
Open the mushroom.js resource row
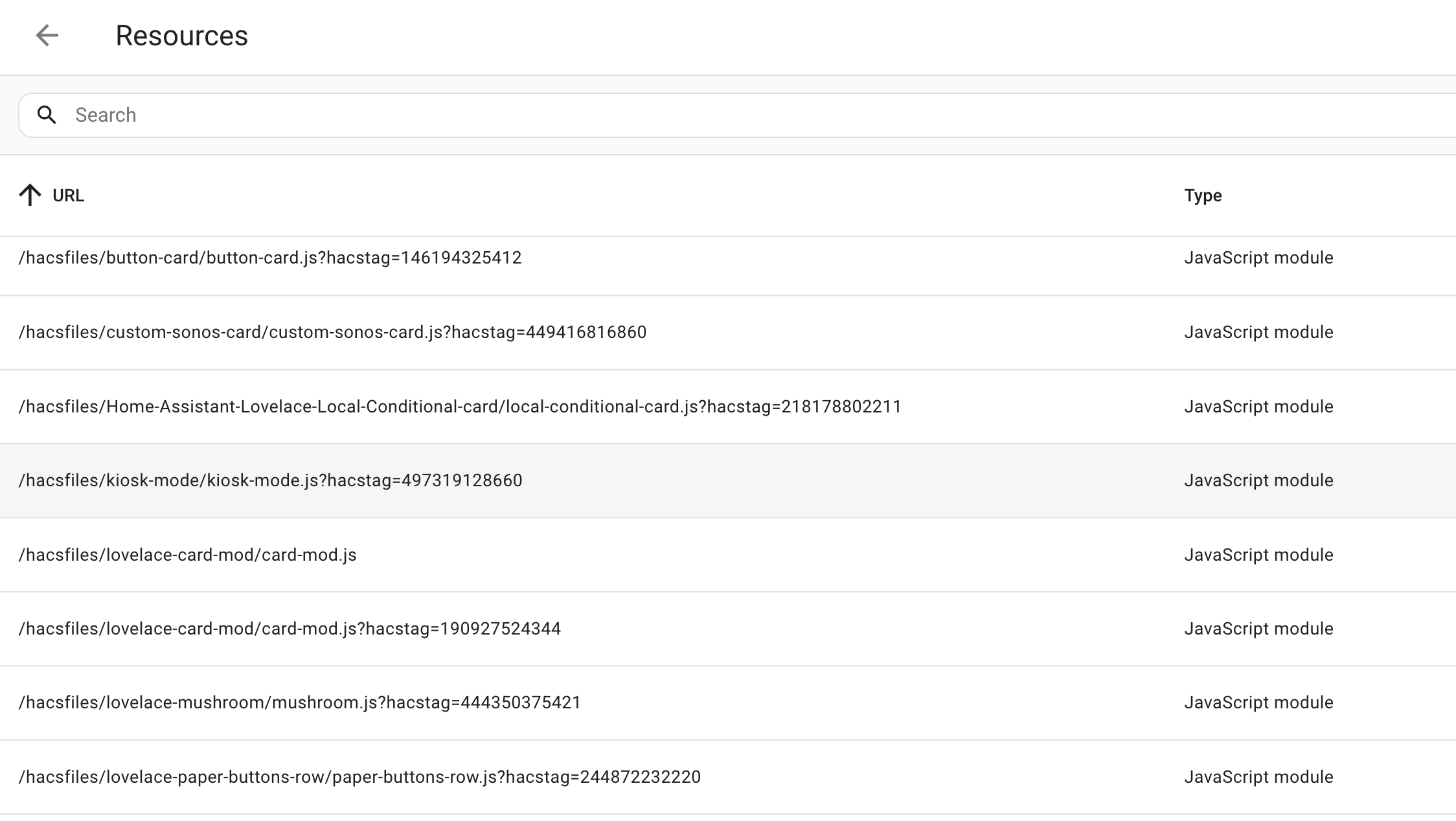tap(300, 703)
